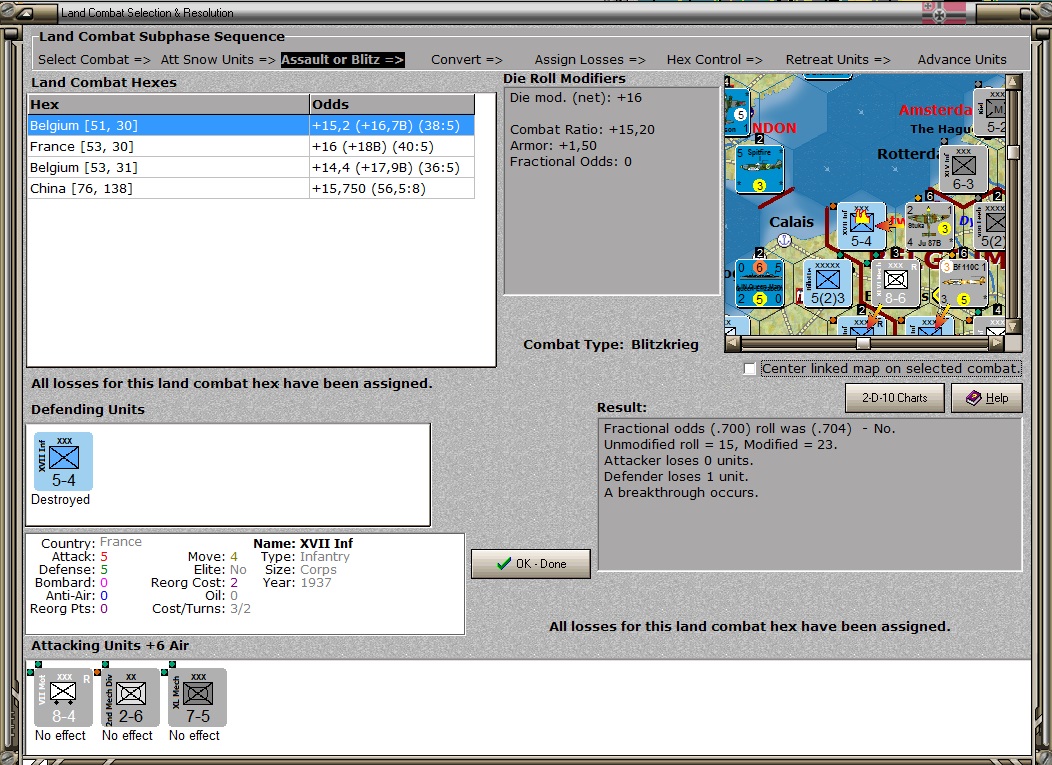Image resolution: width=1052 pixels, height=765 pixels.
Task: Click the 'A breakthrough occurs.' result line
Action: [681, 493]
